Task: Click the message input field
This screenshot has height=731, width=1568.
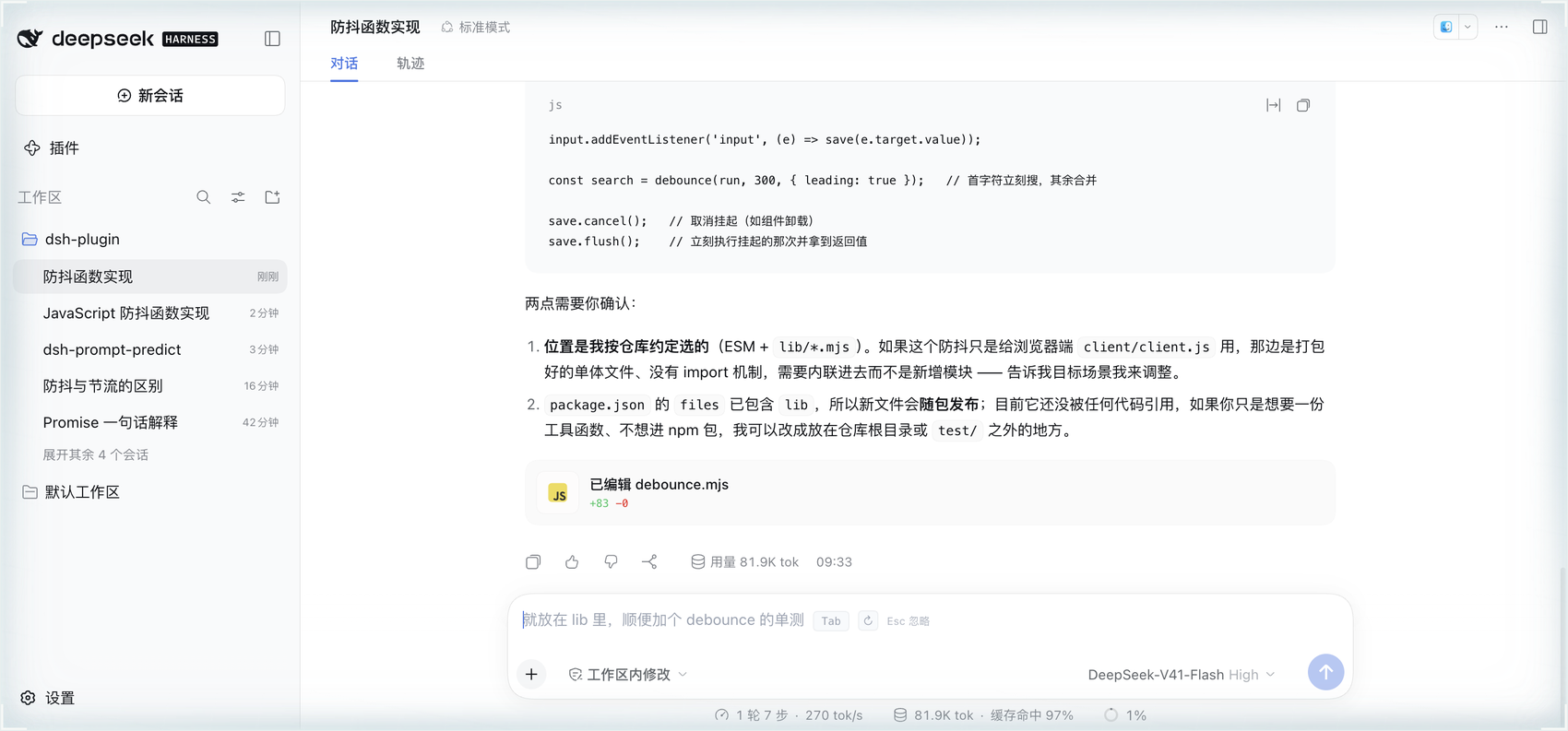Action: point(930,620)
